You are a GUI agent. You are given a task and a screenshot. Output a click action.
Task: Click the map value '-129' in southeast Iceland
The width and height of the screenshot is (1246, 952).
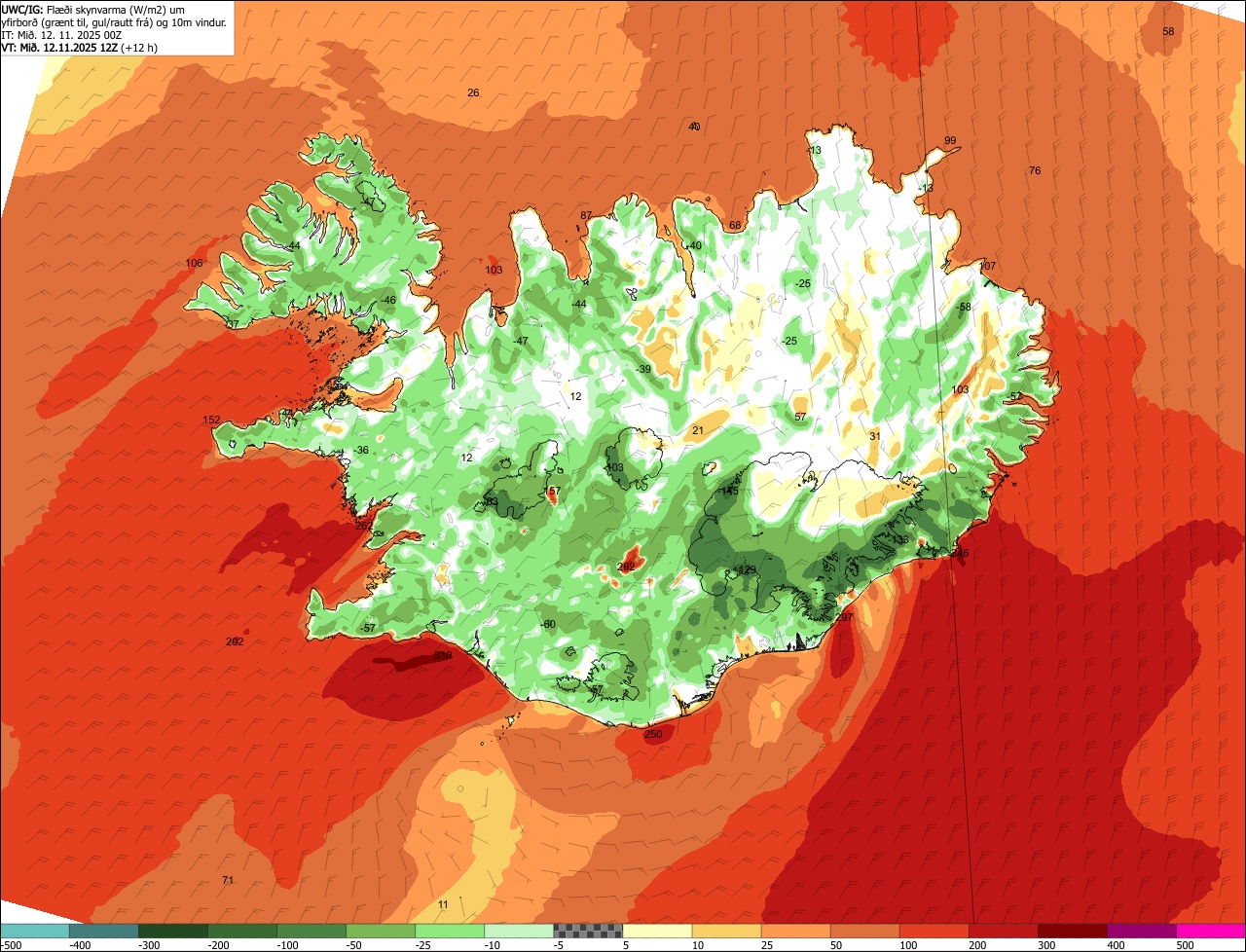[746, 570]
